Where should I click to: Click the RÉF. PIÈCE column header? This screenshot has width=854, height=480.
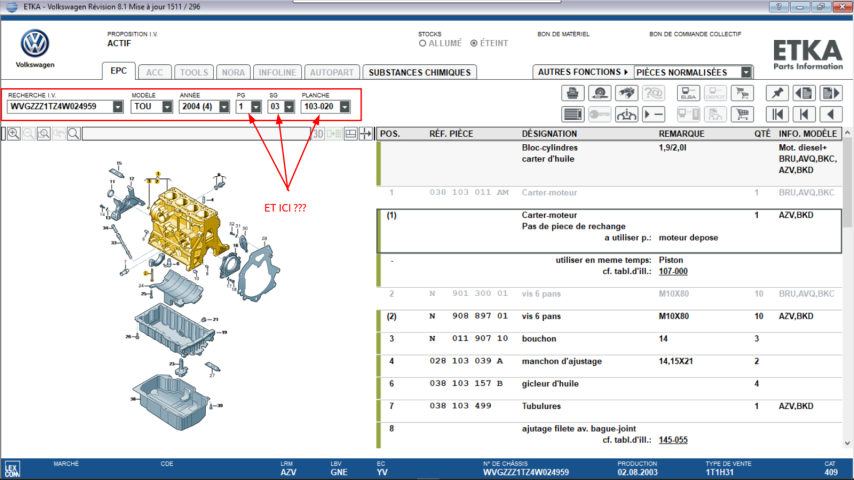[x=451, y=133]
